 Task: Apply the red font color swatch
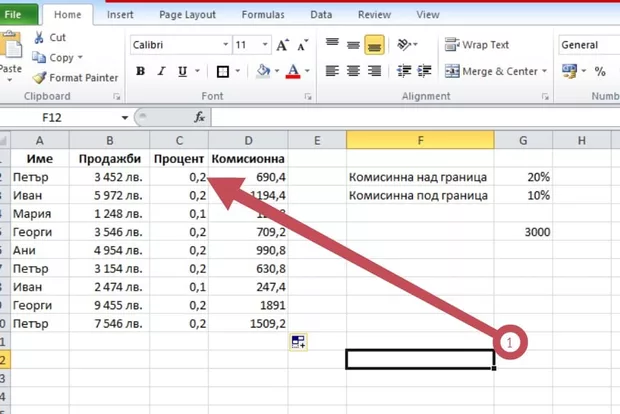click(x=292, y=72)
